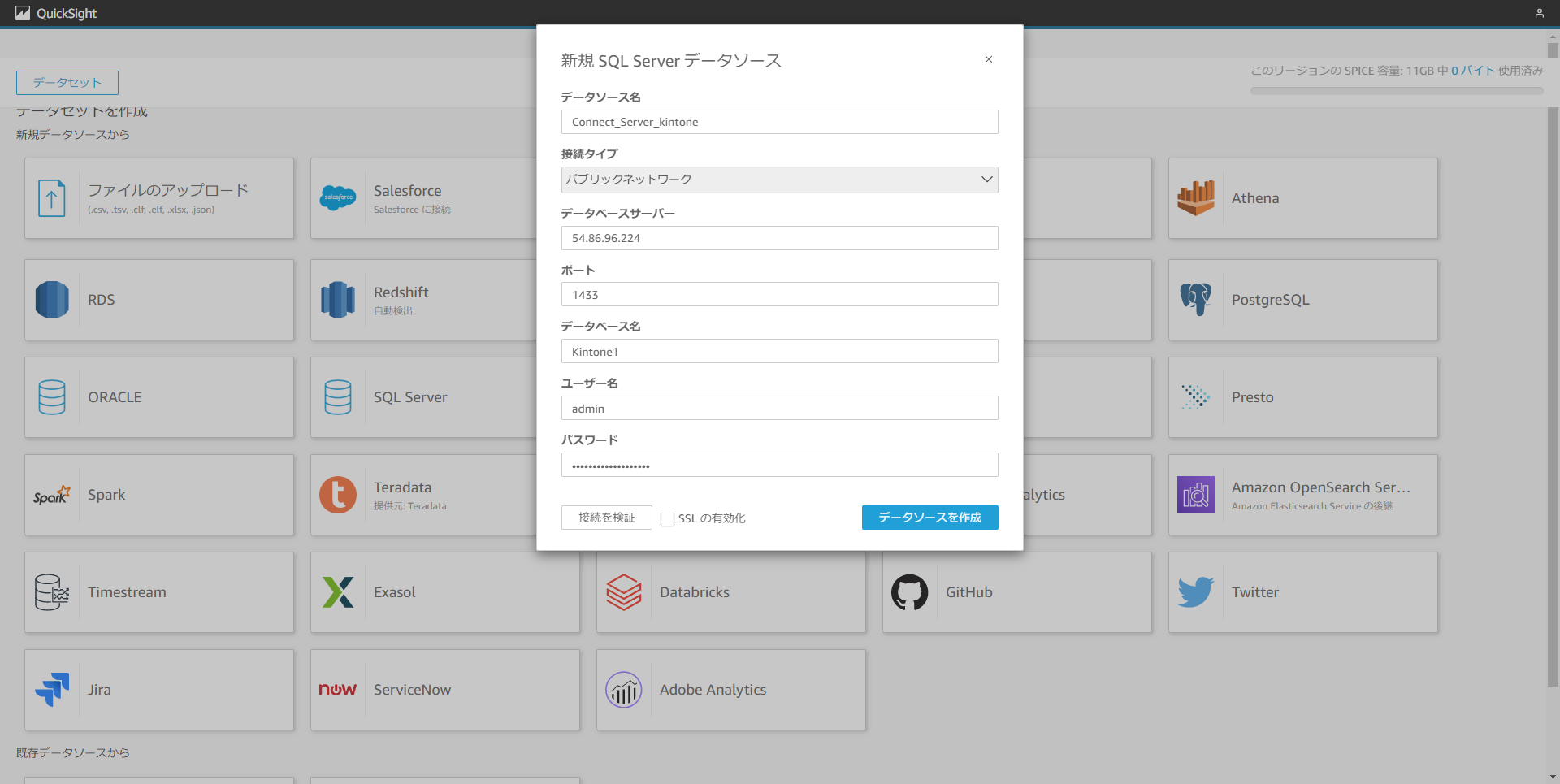Select the Amazon OpenSearch Ser… label
This screenshot has height=784, width=1560.
[x=1321, y=487]
